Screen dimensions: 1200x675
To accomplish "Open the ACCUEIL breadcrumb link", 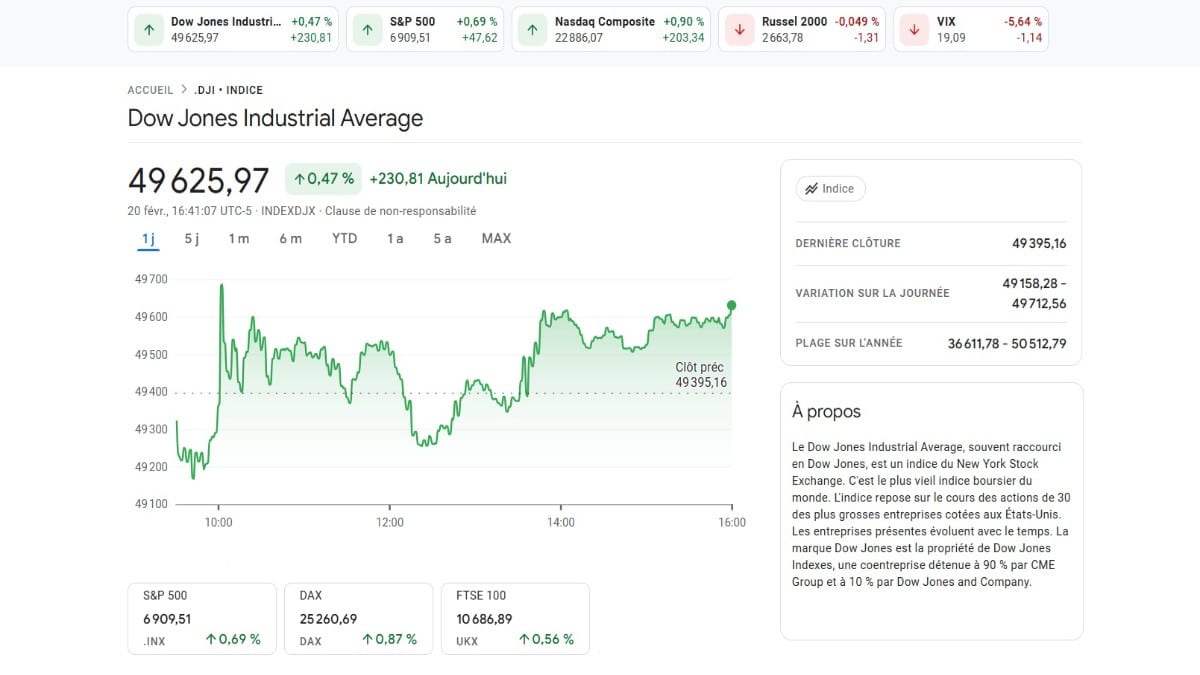I will coord(150,90).
